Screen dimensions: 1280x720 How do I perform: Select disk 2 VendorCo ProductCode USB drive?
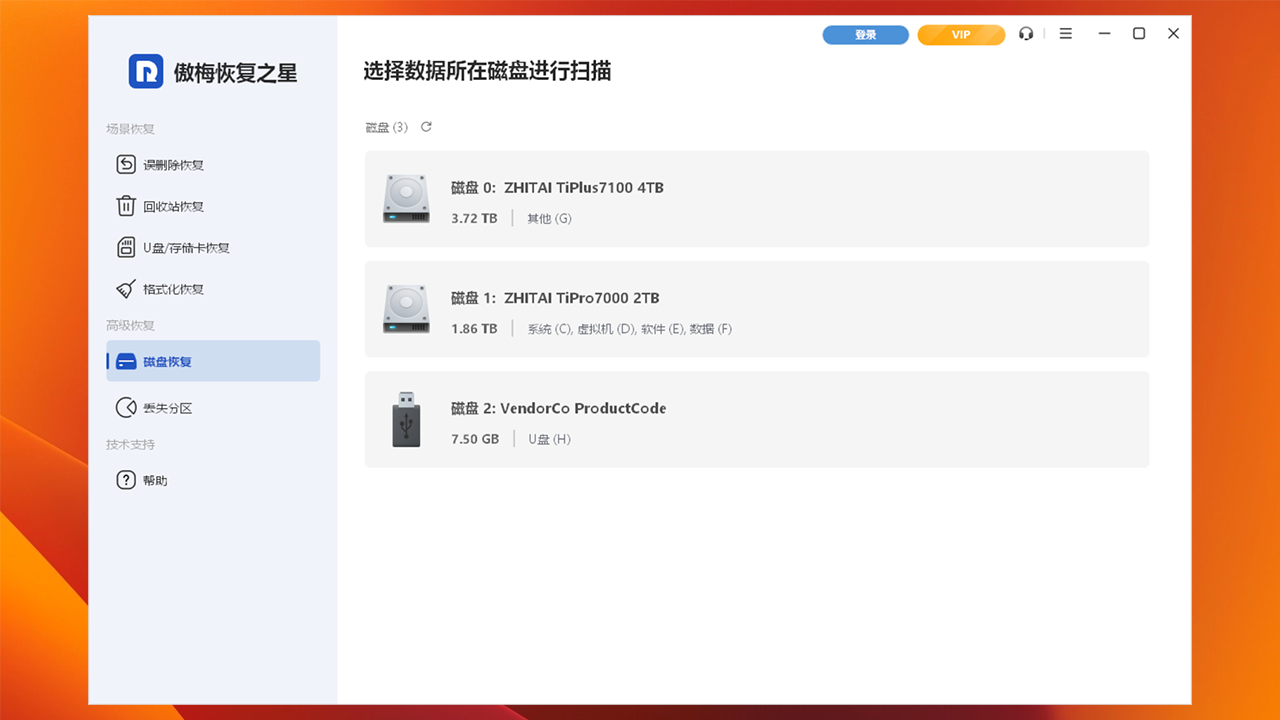point(757,419)
